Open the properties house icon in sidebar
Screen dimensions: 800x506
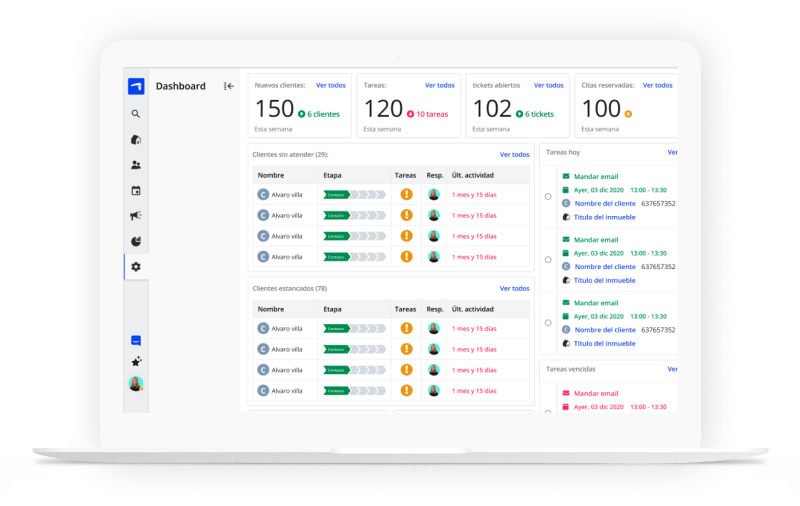[136, 140]
